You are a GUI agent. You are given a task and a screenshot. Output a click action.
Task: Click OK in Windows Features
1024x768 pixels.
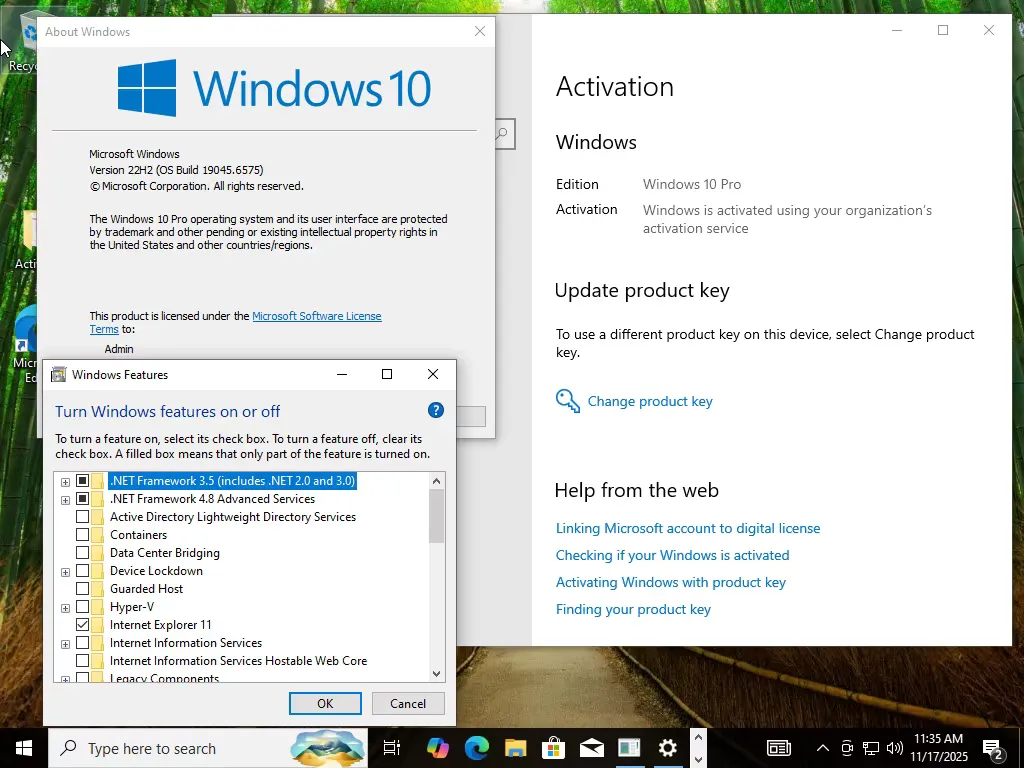[325, 703]
